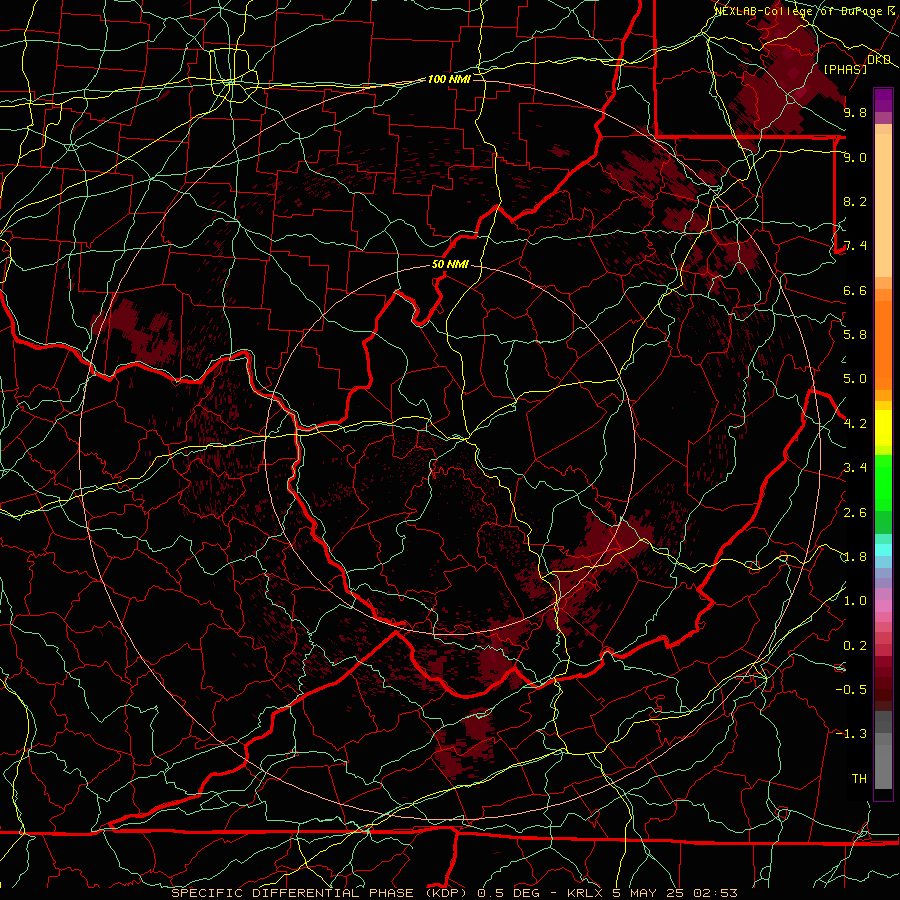The width and height of the screenshot is (900, 900).
Task: Click the pink segment of the color bar
Action: pyautogui.click(x=883, y=606)
